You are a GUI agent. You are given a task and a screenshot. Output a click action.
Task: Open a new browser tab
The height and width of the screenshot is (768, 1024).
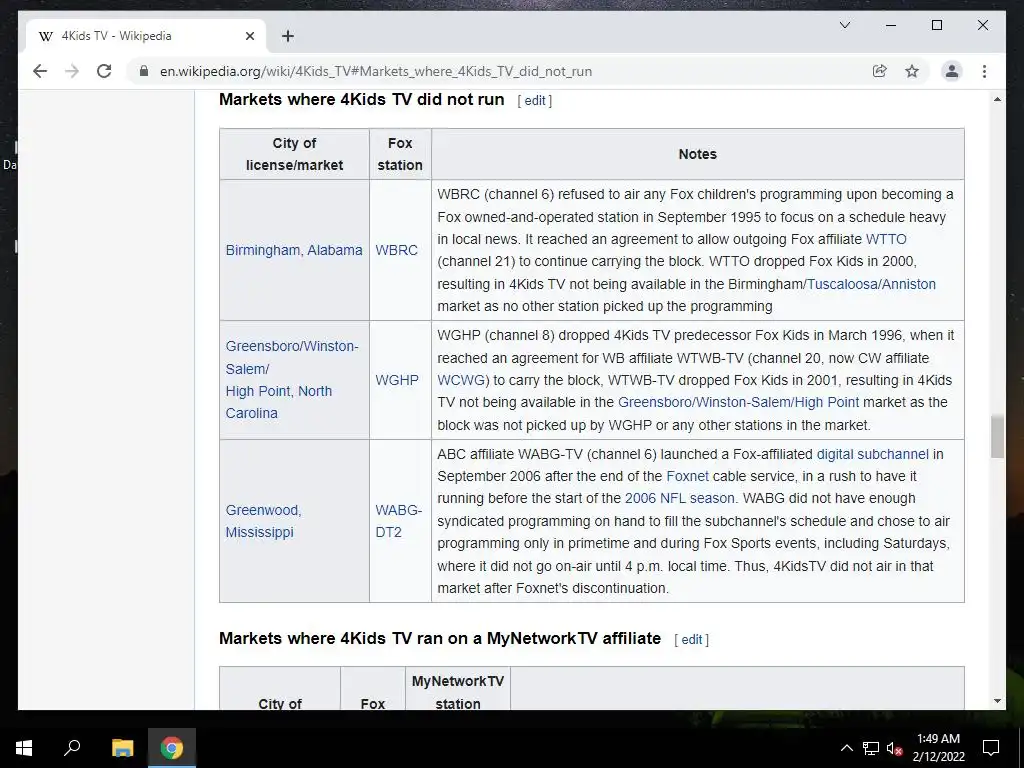click(288, 36)
